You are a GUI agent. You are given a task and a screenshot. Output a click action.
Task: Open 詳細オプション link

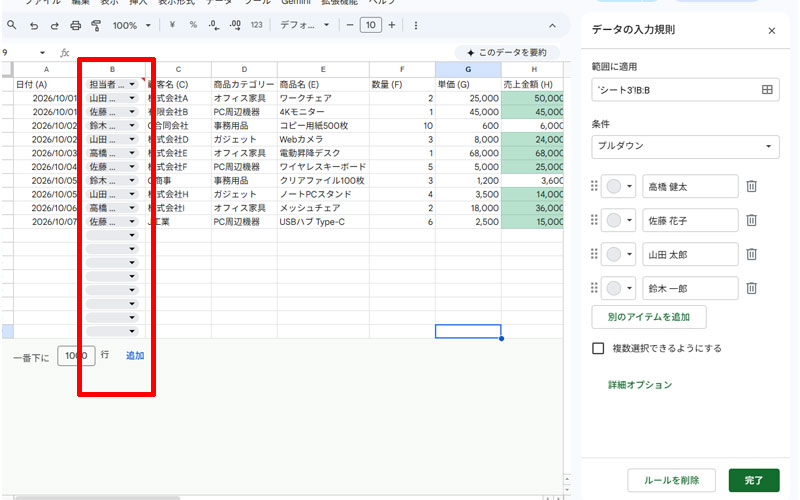640,385
